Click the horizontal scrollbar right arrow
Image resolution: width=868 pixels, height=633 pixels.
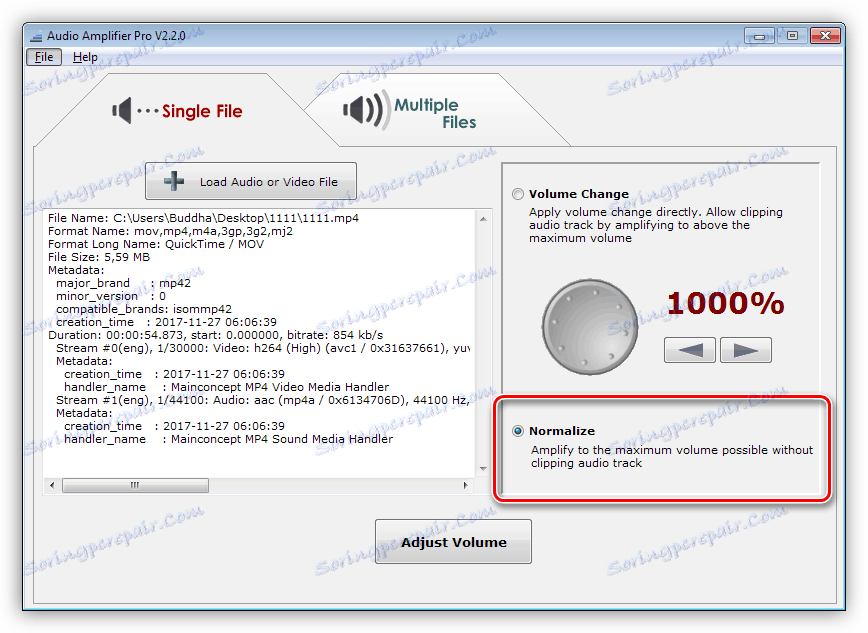point(466,485)
